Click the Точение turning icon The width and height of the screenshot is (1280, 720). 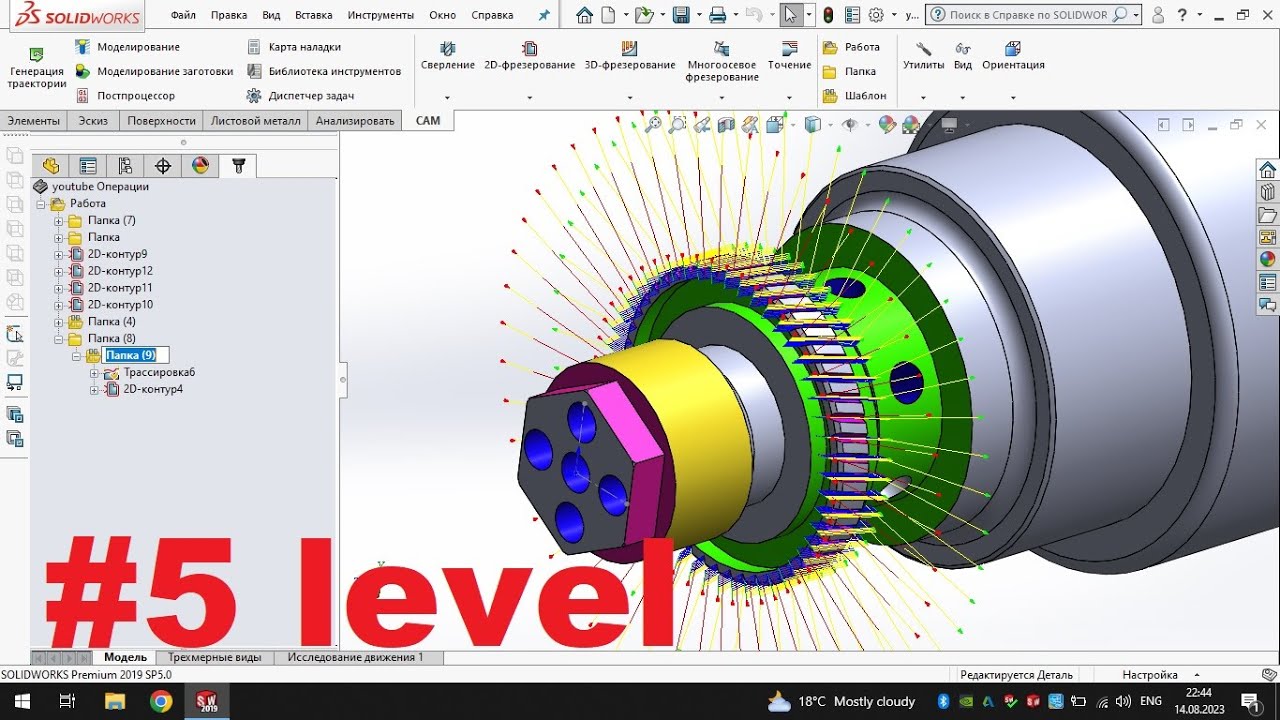[x=789, y=48]
